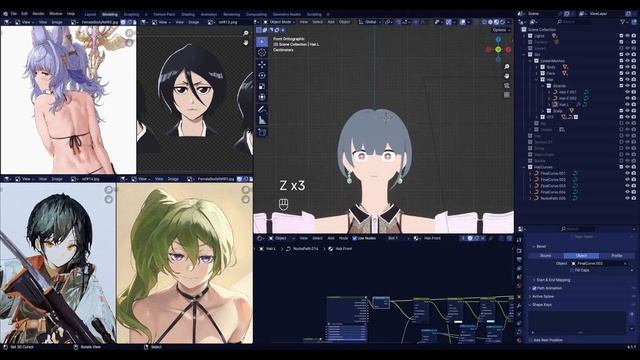Click the Bevel Object field FinalCurve.002
Image resolution: width=640 pixels, height=360 pixels.
click(x=599, y=263)
